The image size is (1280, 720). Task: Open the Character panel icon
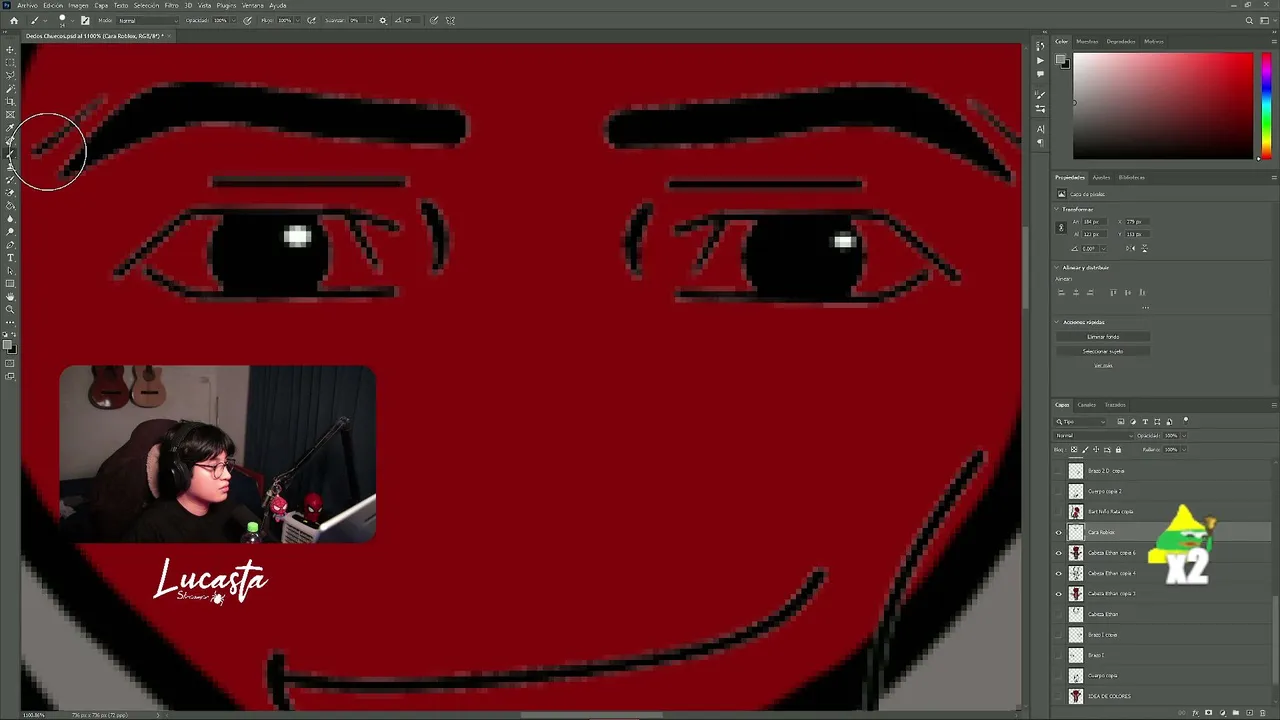(x=1040, y=129)
